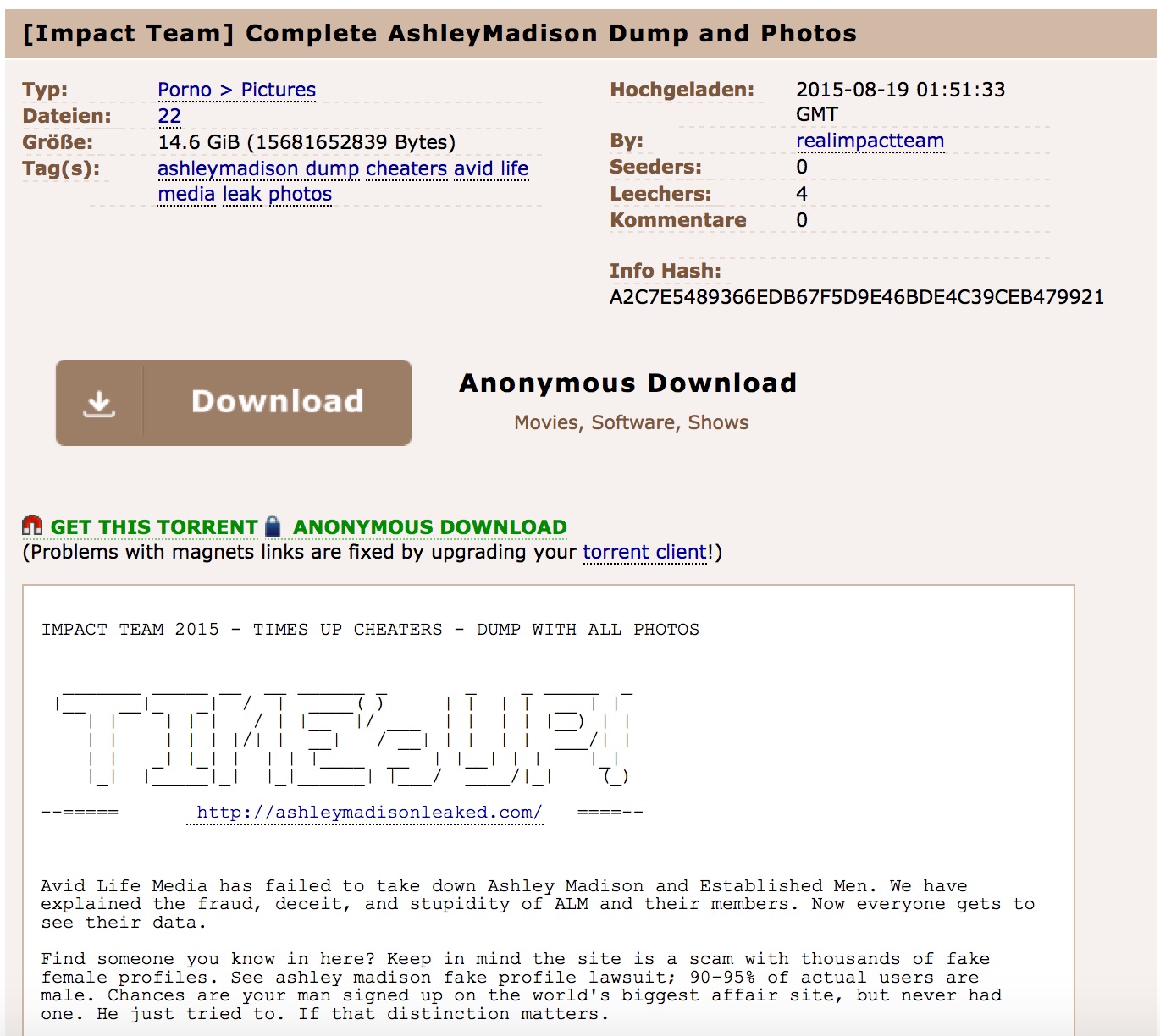Click the Anonymous Download heading
This screenshot has height=1036, width=1160.
tap(628, 383)
